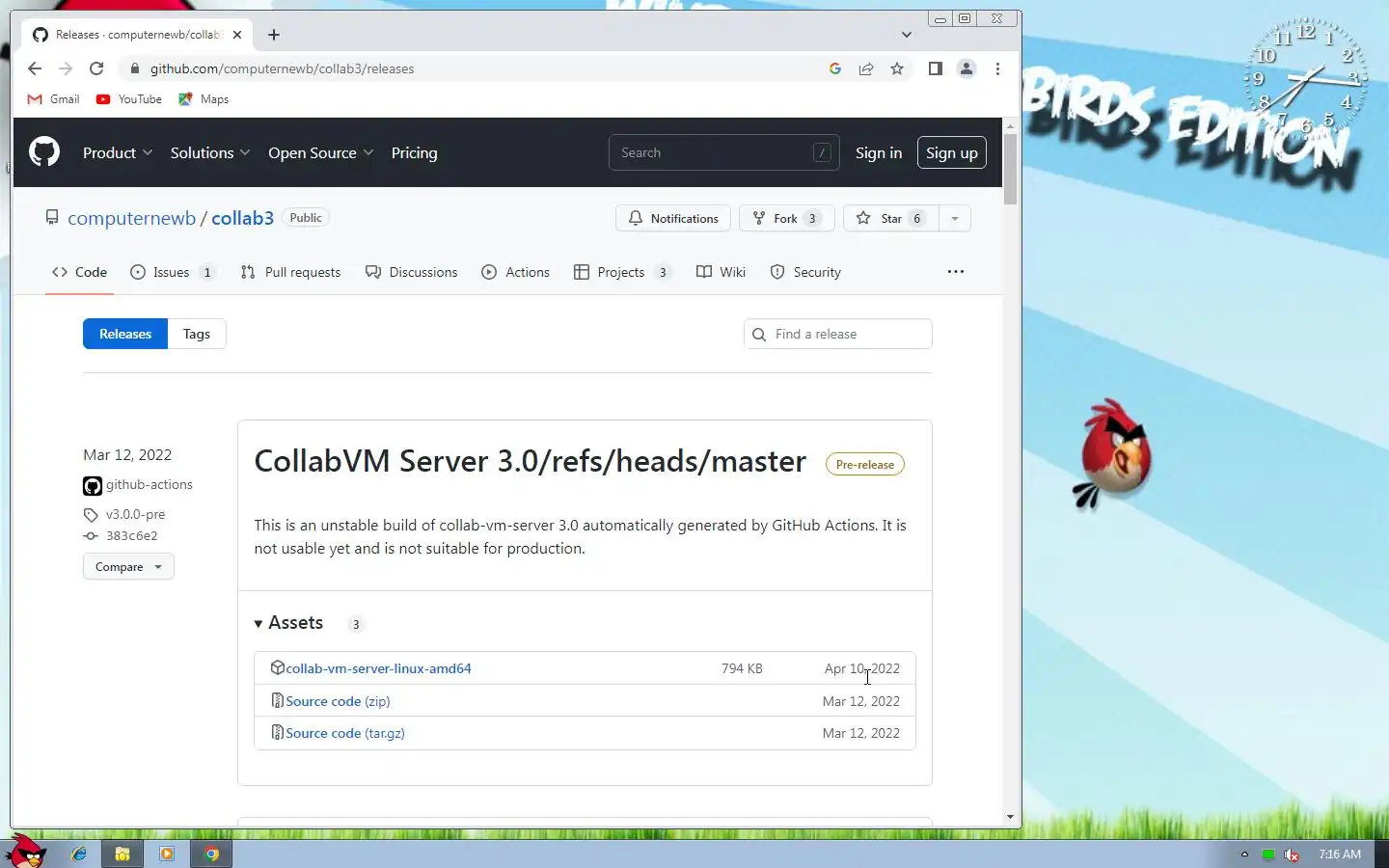This screenshot has height=868, width=1389.
Task: Switch to the Projects tab
Action: coord(622,272)
